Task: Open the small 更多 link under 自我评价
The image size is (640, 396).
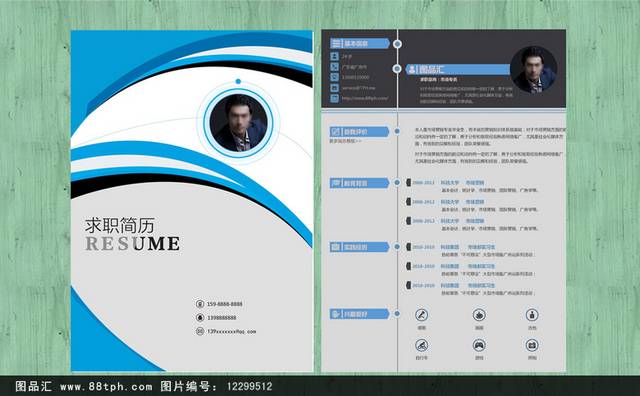Action: 345,141
